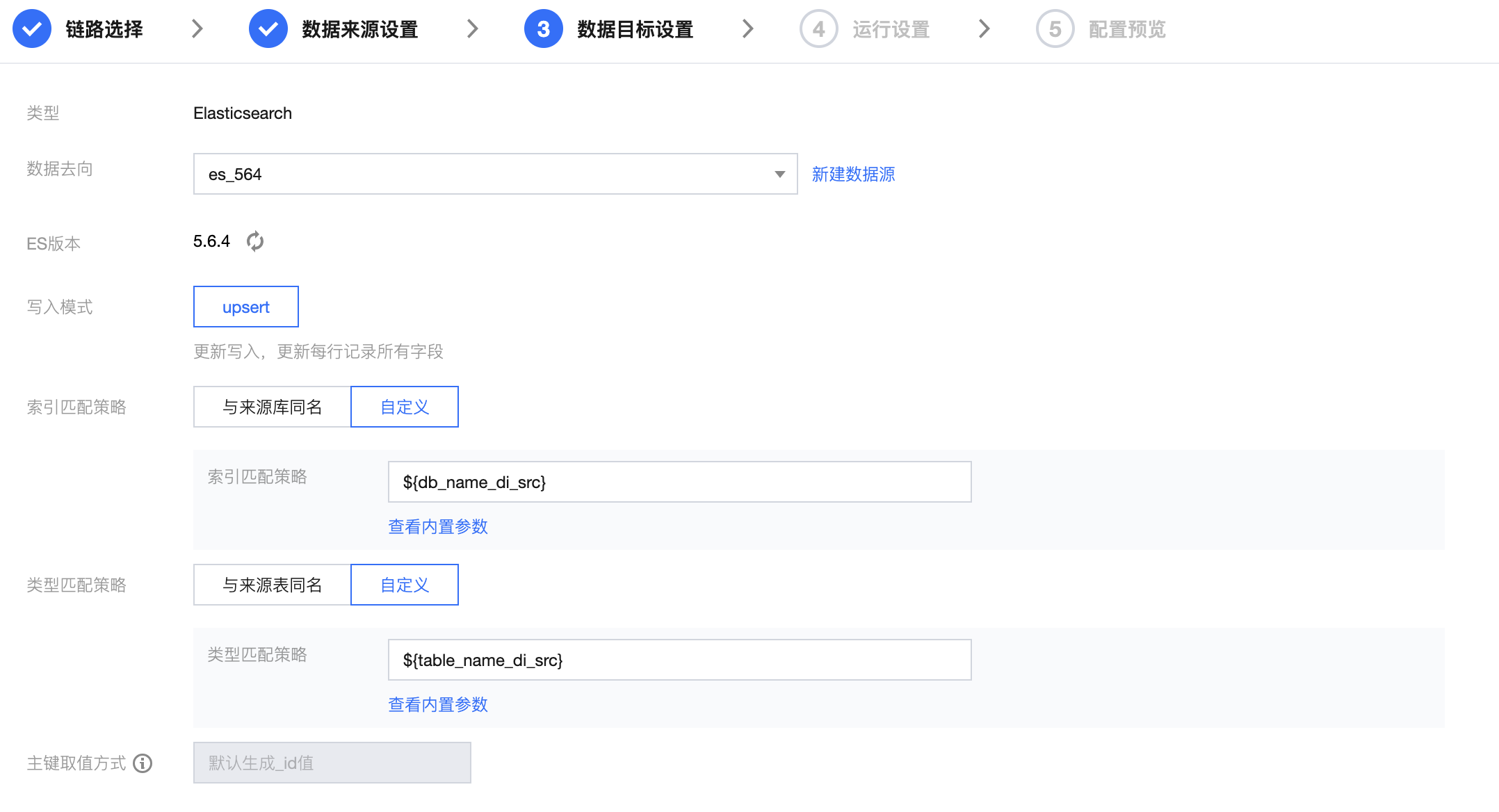
Task: Click the ES version refresh icon
Action: click(255, 241)
